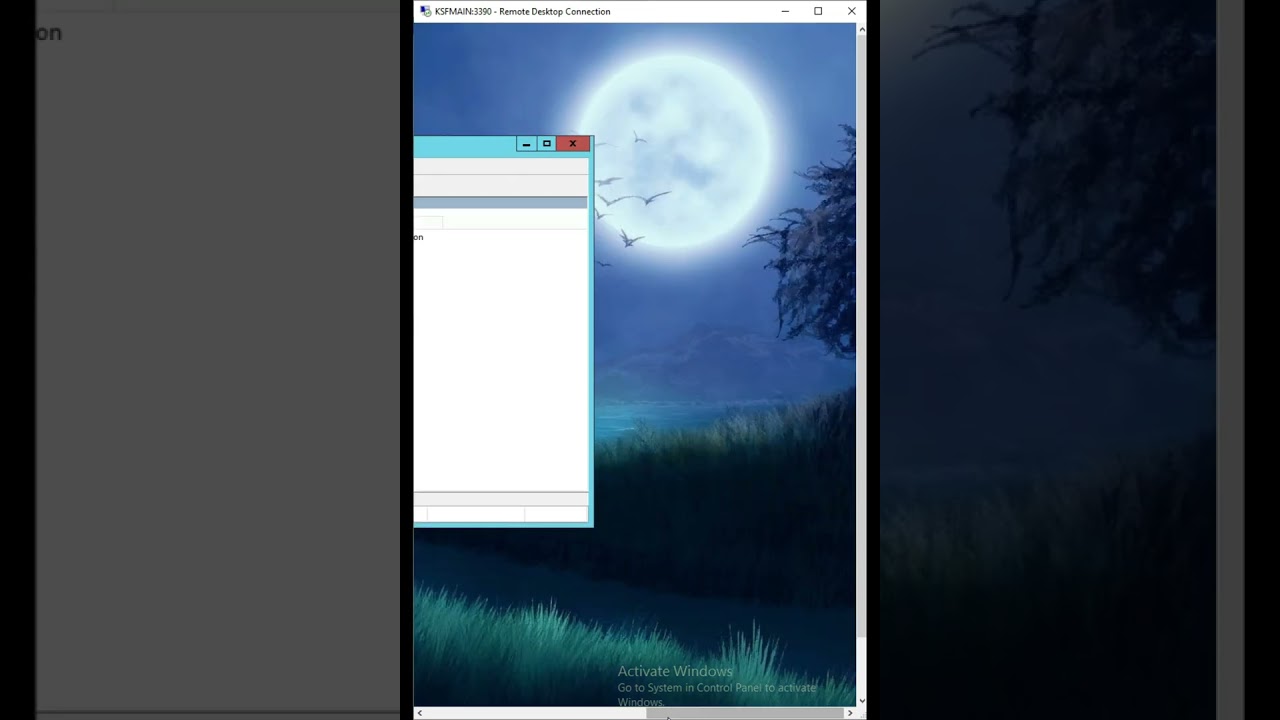Select the gray-blue header bar in the remote app
Image resolution: width=1280 pixels, height=720 pixels.
click(x=500, y=203)
